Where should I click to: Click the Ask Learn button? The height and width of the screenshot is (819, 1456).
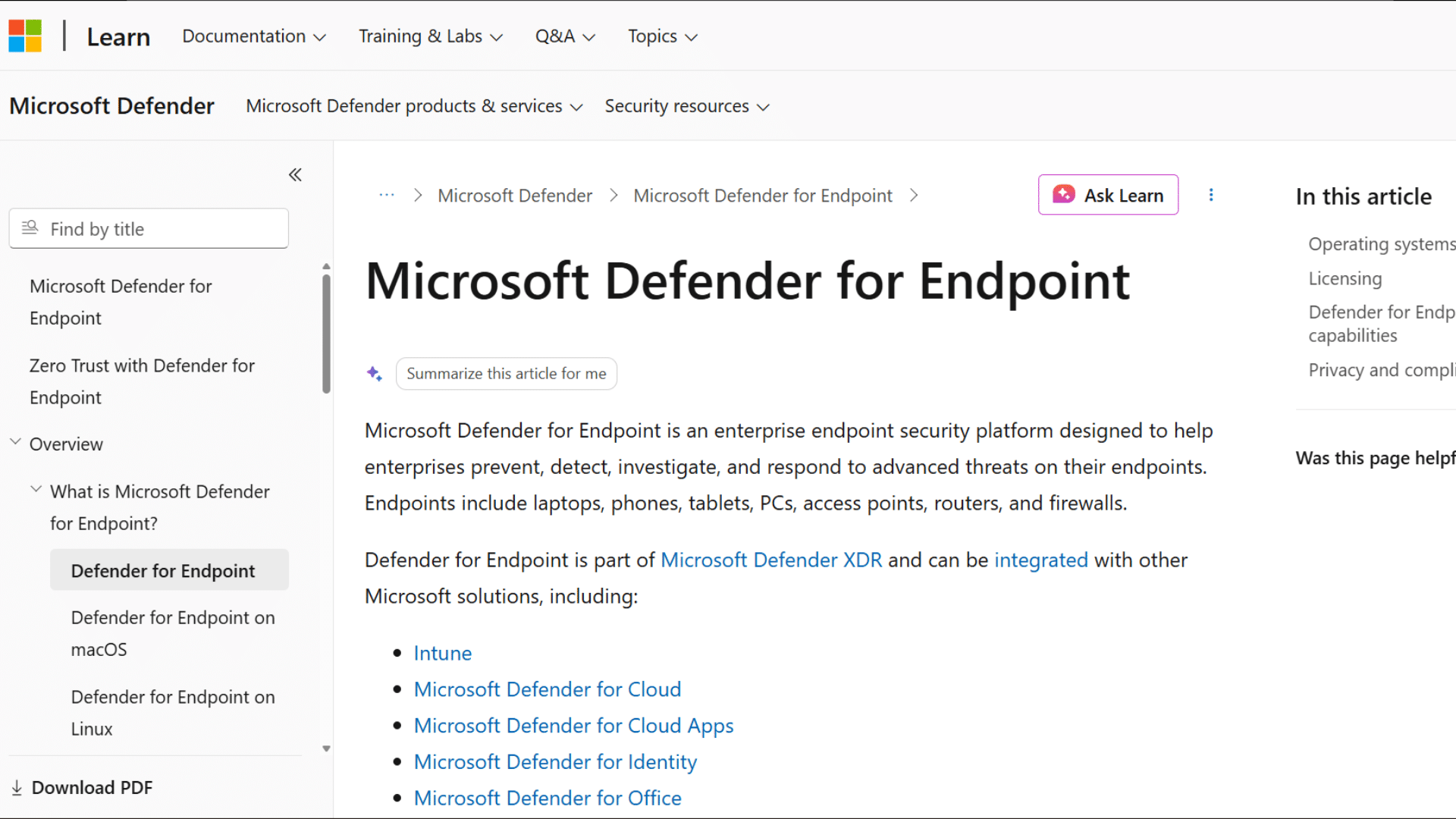click(x=1108, y=195)
